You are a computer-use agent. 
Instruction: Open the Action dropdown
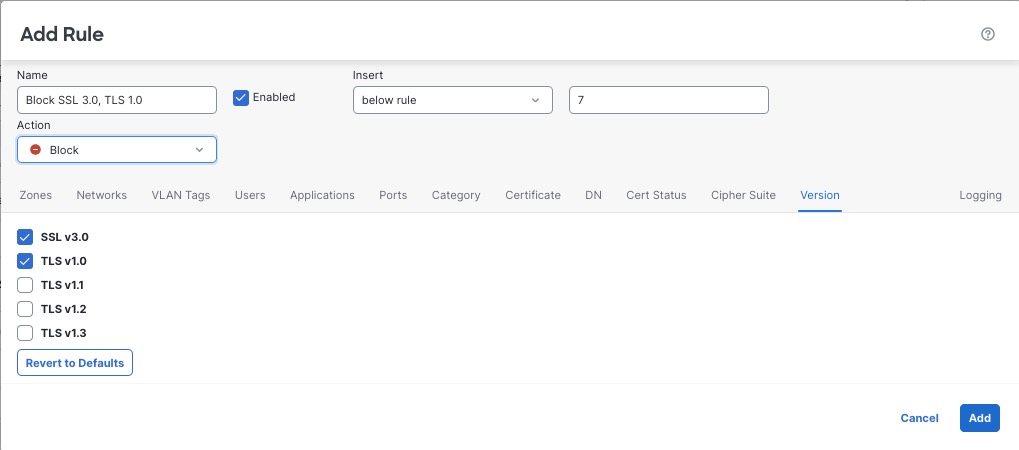(x=117, y=150)
